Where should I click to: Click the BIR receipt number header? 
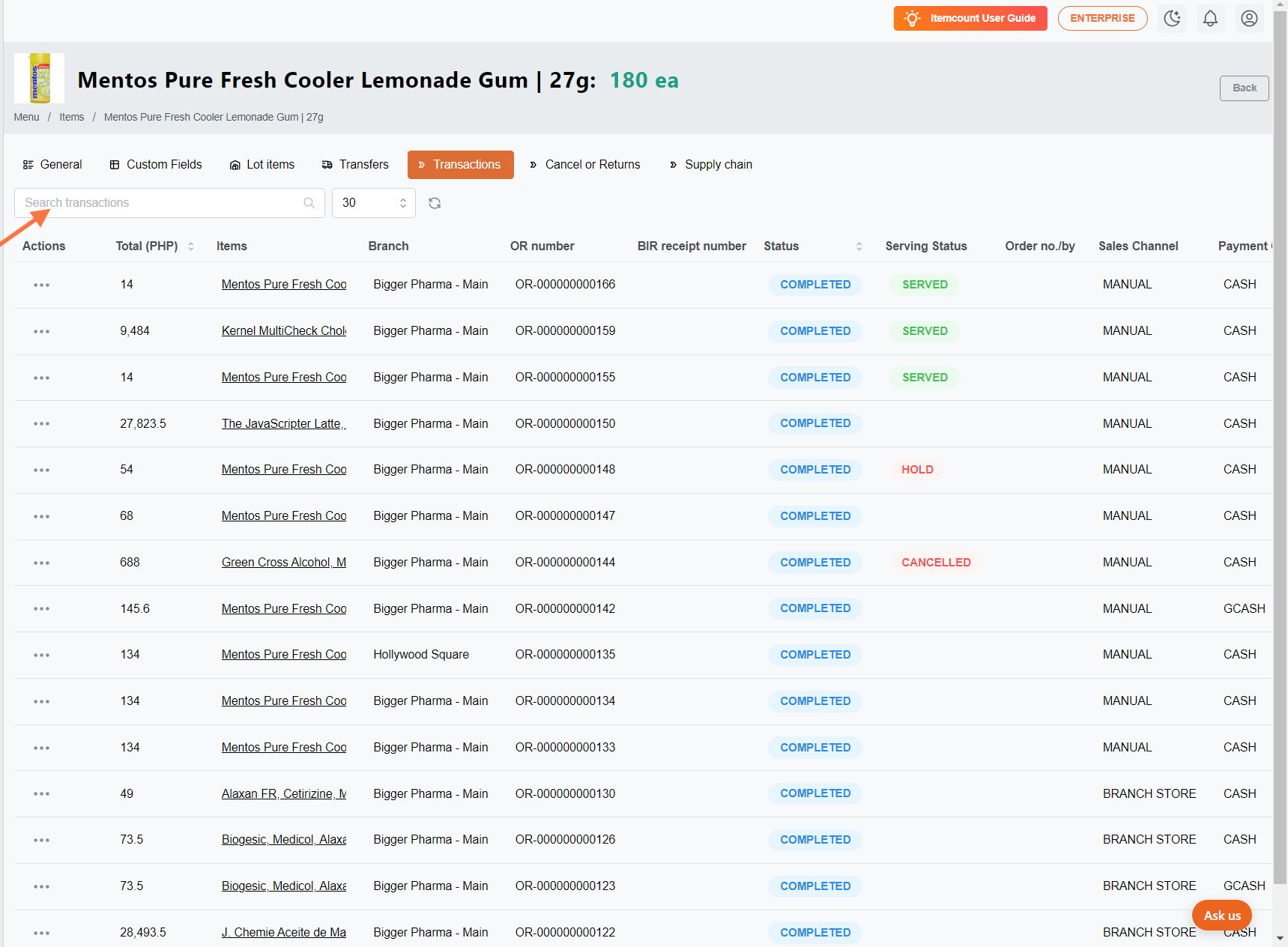(x=692, y=246)
